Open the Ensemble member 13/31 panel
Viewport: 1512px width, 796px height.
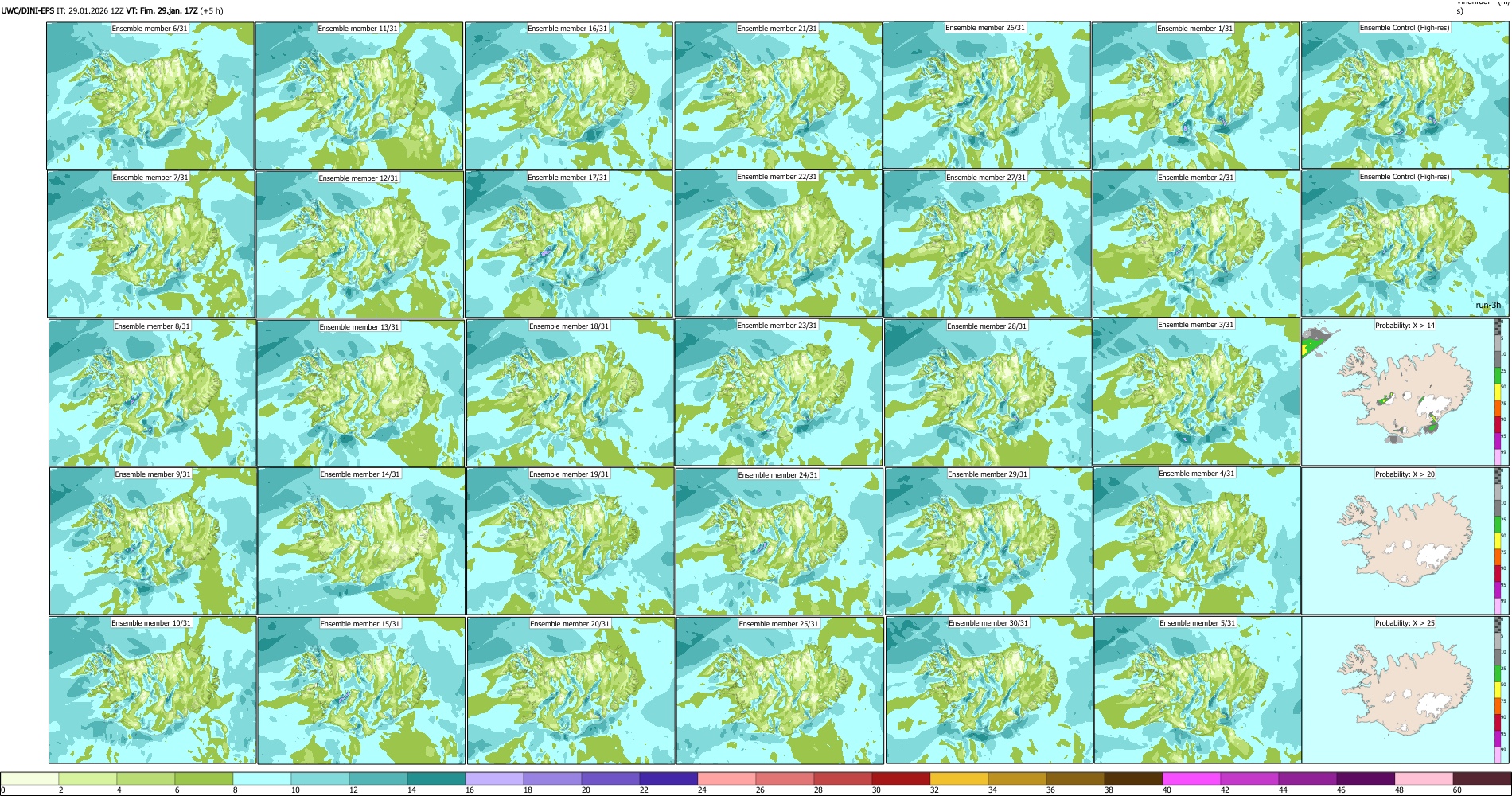[360, 393]
